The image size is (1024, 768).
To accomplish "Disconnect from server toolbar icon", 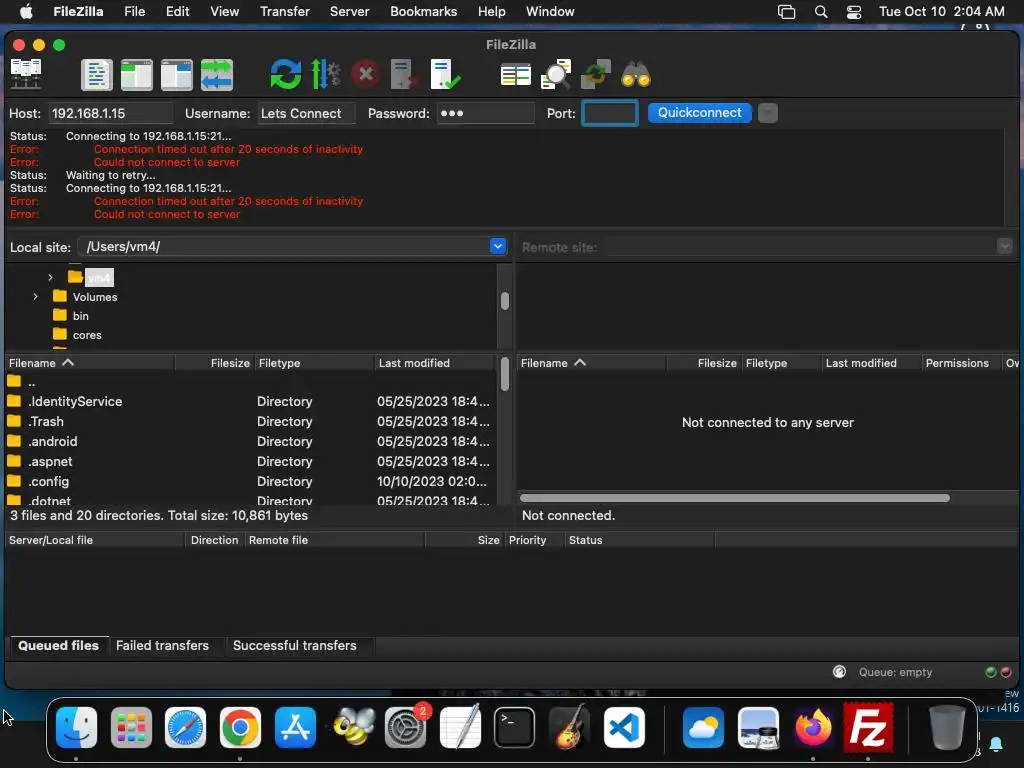I will (x=404, y=74).
